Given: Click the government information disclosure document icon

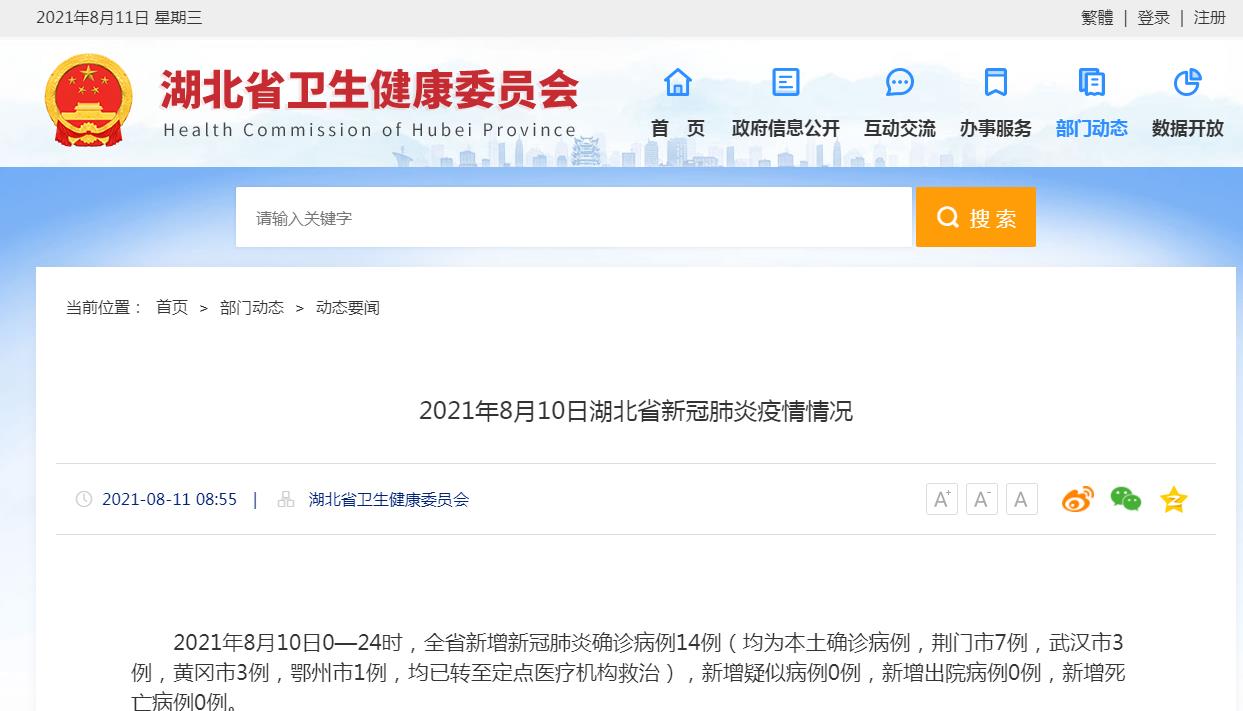Looking at the screenshot, I should [x=786, y=82].
